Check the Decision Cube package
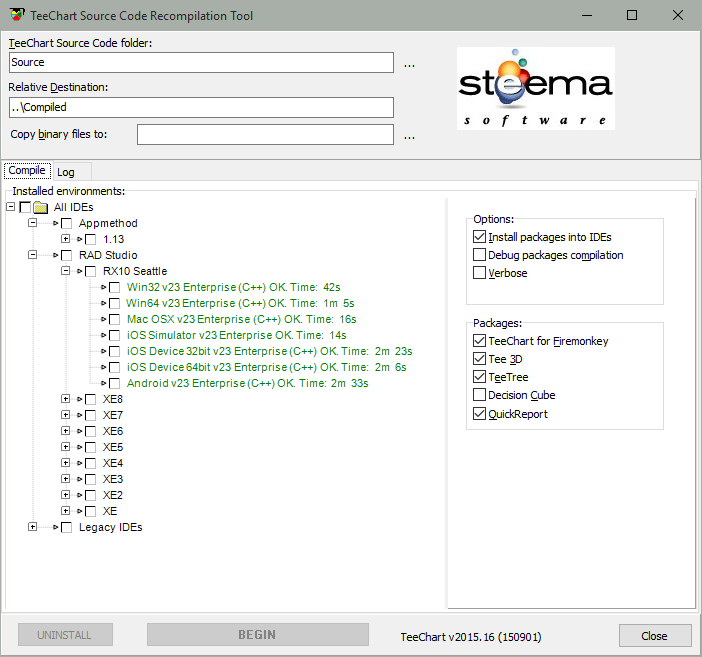The image size is (702, 657). (479, 395)
